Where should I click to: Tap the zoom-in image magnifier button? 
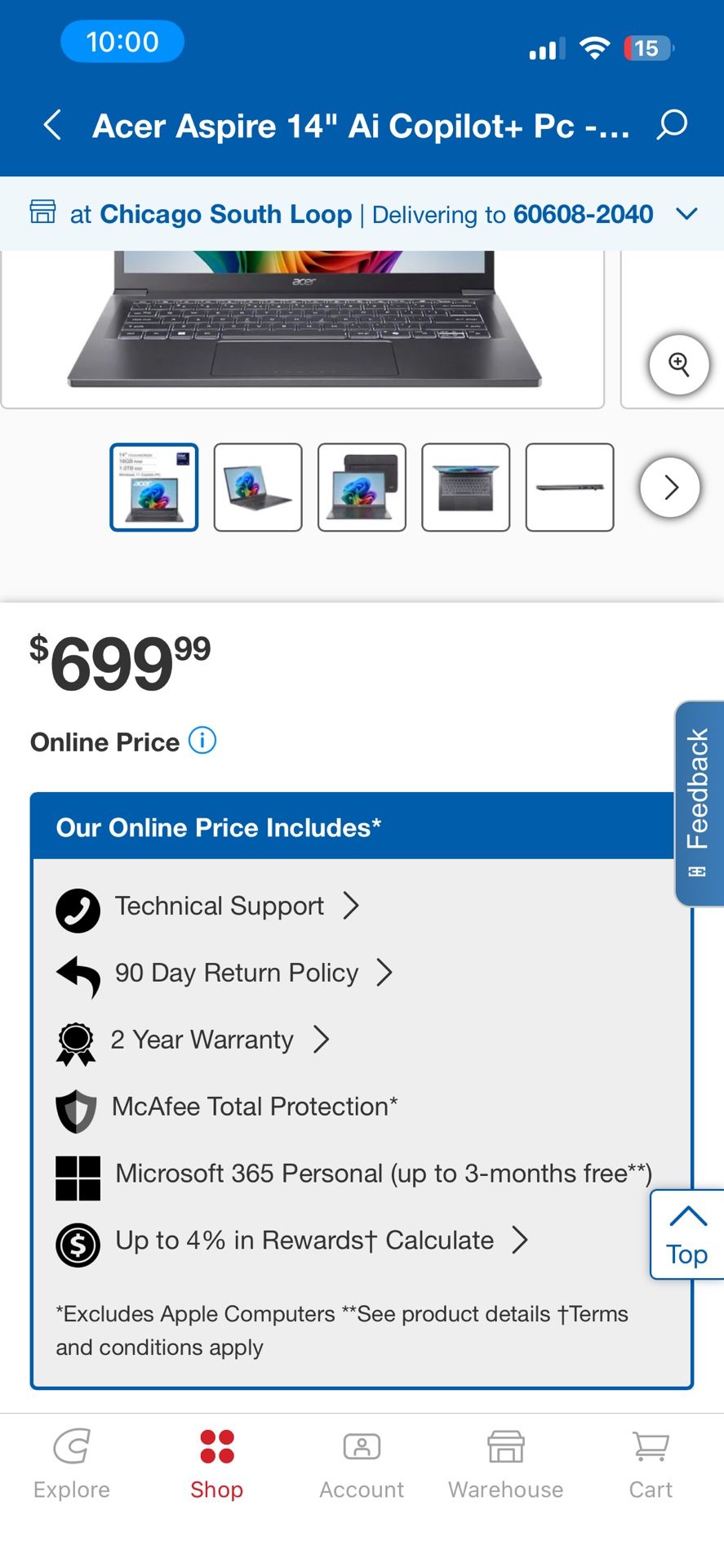[678, 364]
